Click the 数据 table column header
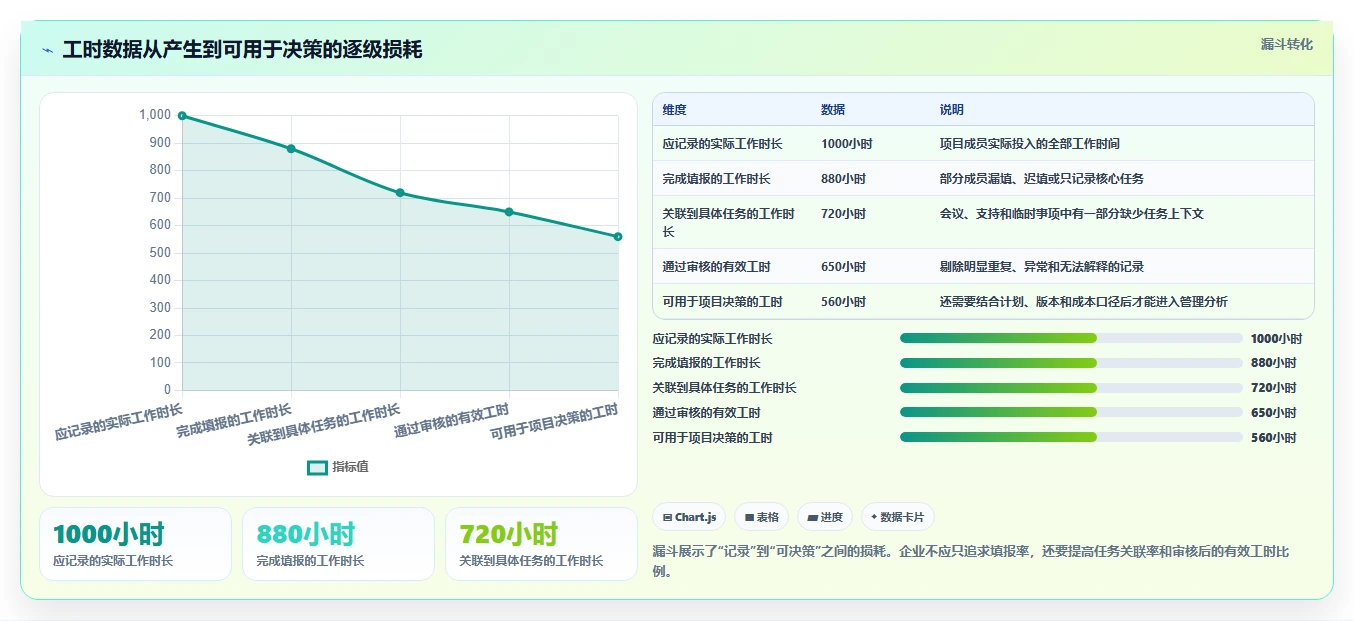The image size is (1354, 621). (833, 110)
